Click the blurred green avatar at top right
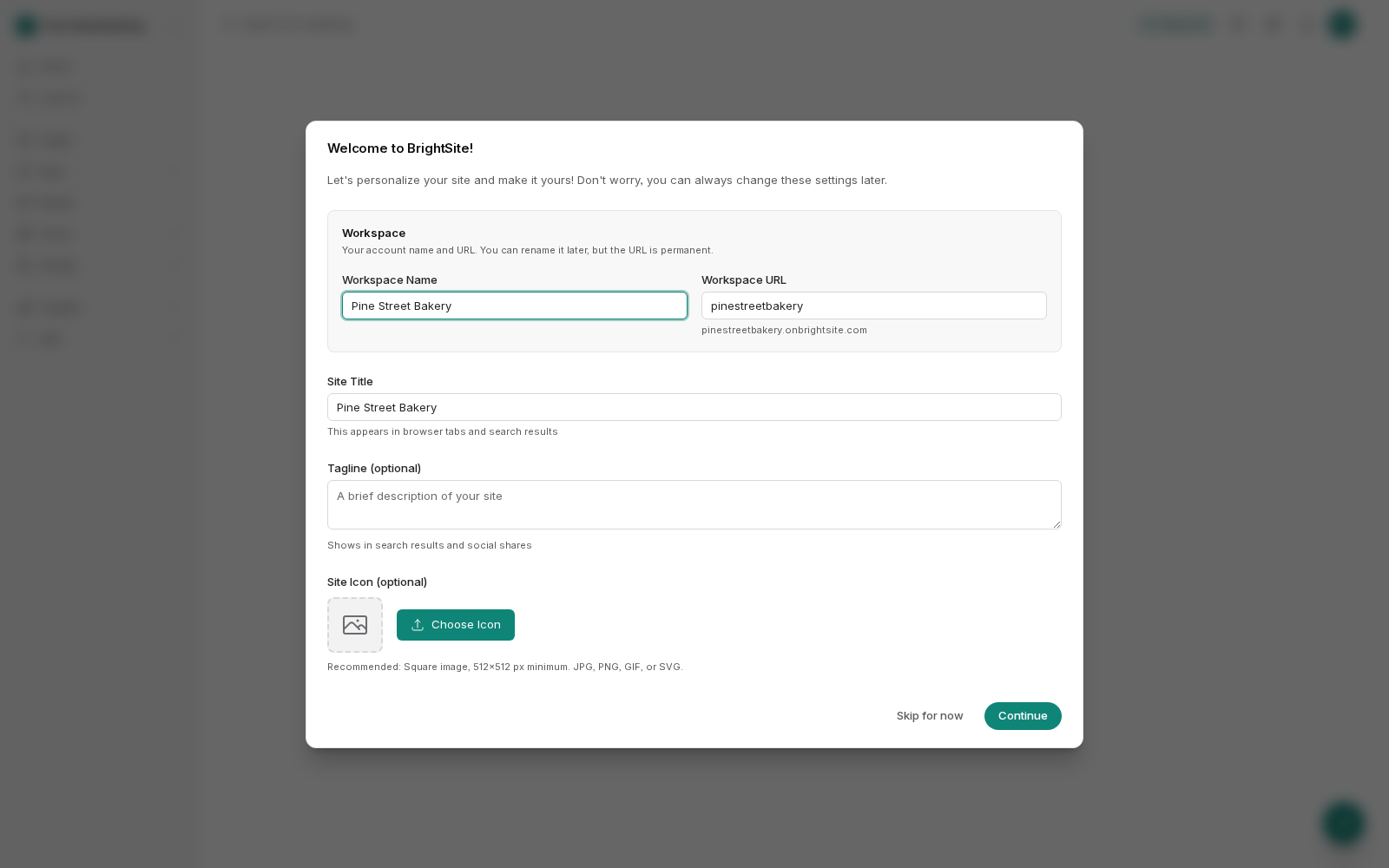The image size is (1389, 868). pyautogui.click(x=1342, y=25)
